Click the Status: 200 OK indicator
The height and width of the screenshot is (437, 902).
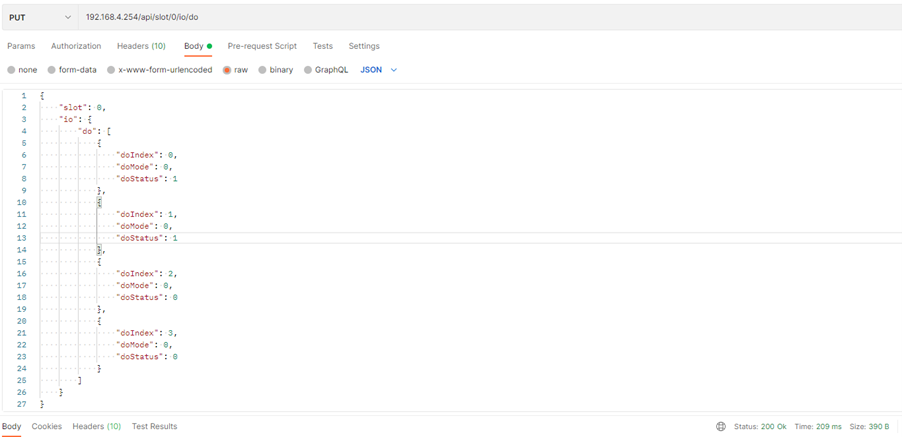[760, 427]
